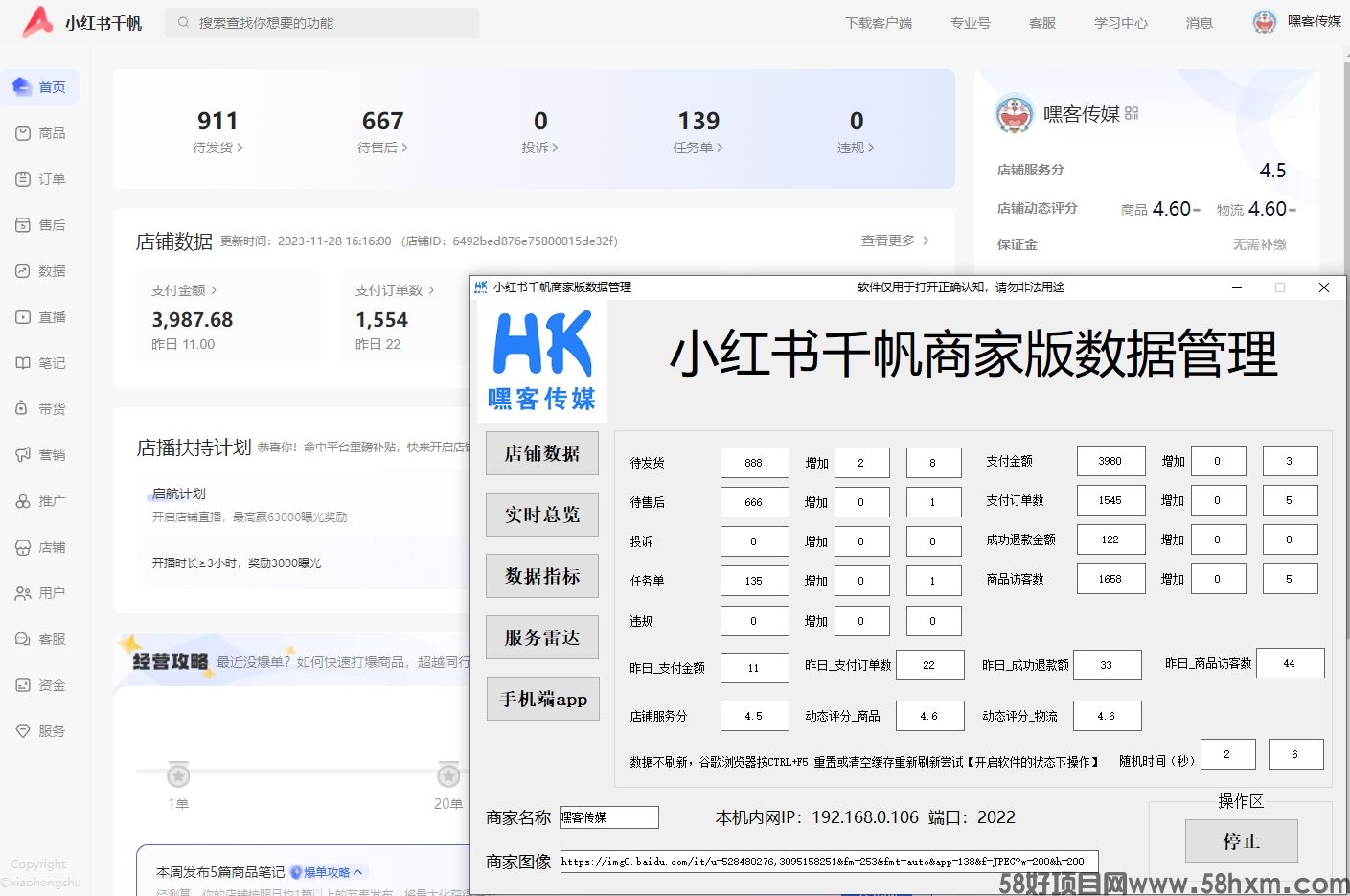Open 违规 details chevron
Viewport: 1350px width, 896px height.
click(870, 148)
